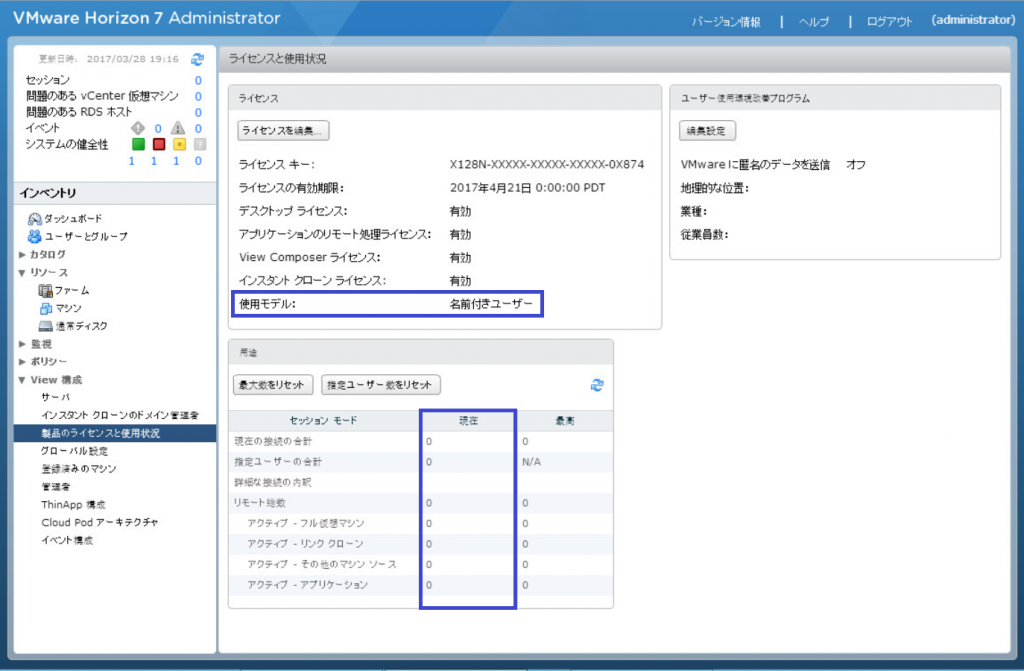Open 管理者 in sidebar
1024x671 pixels.
pos(56,487)
